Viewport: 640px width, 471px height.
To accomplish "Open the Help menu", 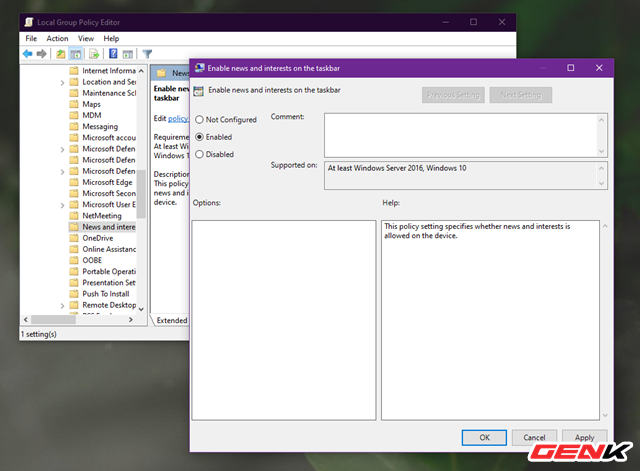I will tap(111, 38).
